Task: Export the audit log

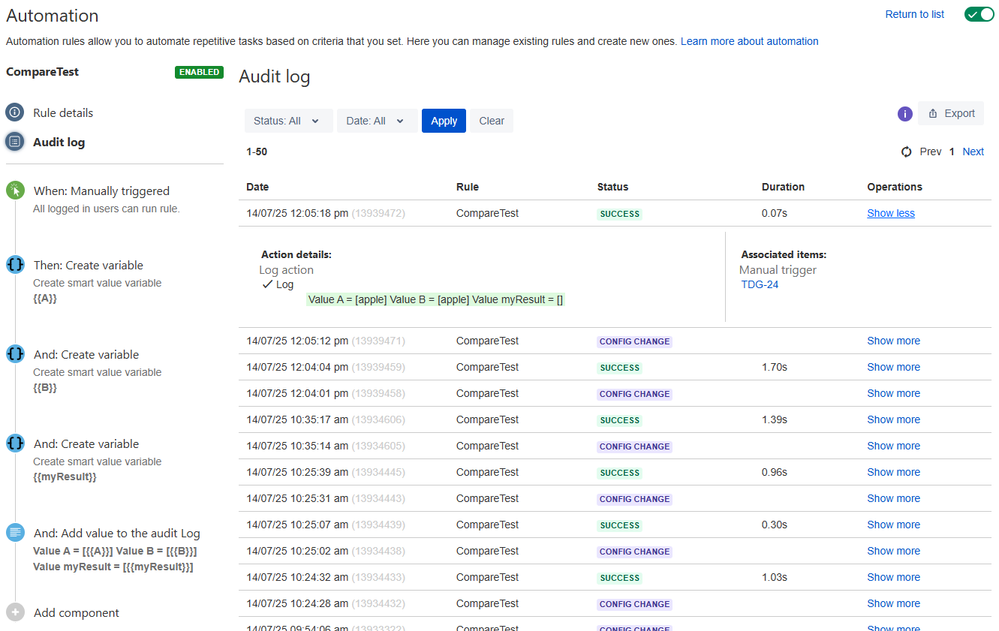Action: 951,113
